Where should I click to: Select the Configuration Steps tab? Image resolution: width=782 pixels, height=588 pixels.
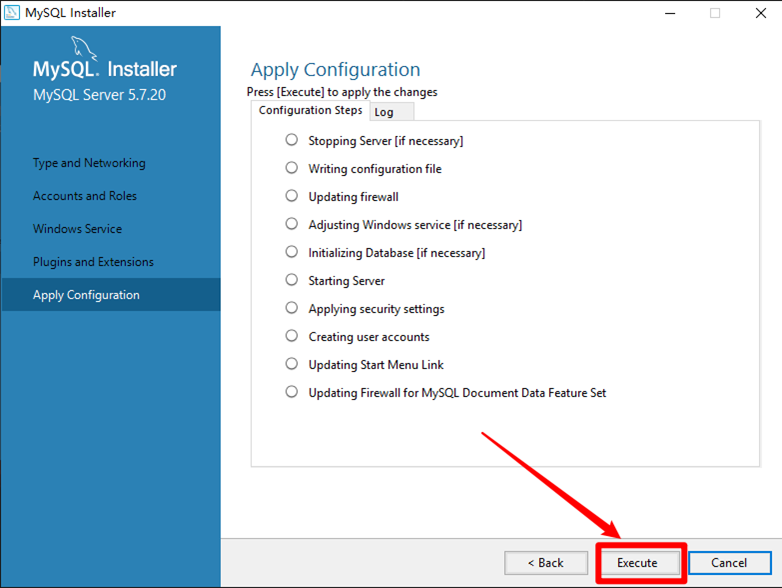(x=310, y=110)
